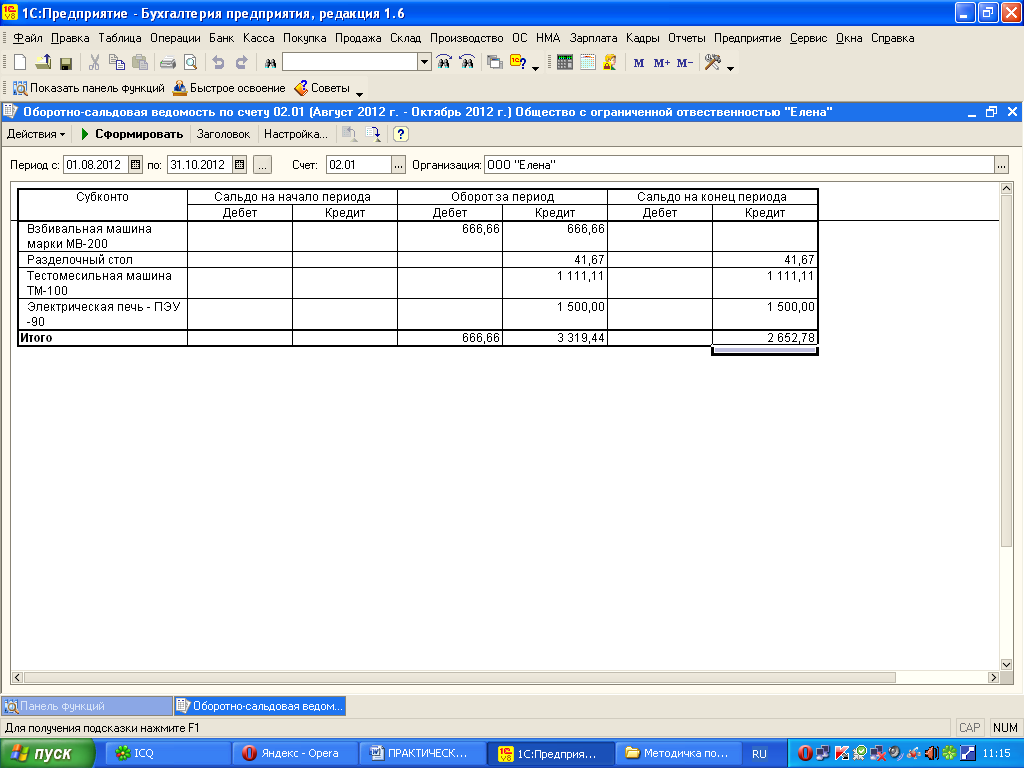Screen dimensions: 1024x768
Task: Click the Заголовок button
Action: pos(223,134)
